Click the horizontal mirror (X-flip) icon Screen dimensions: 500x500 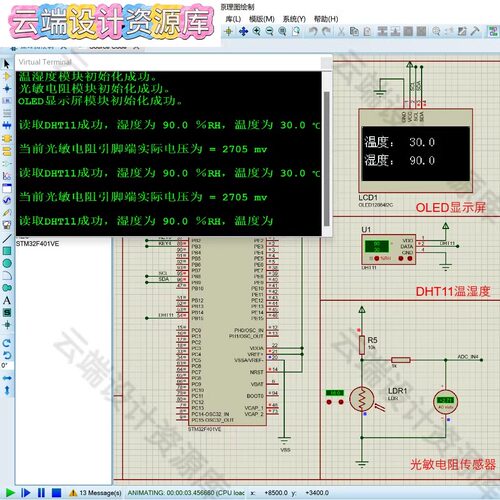[7, 378]
